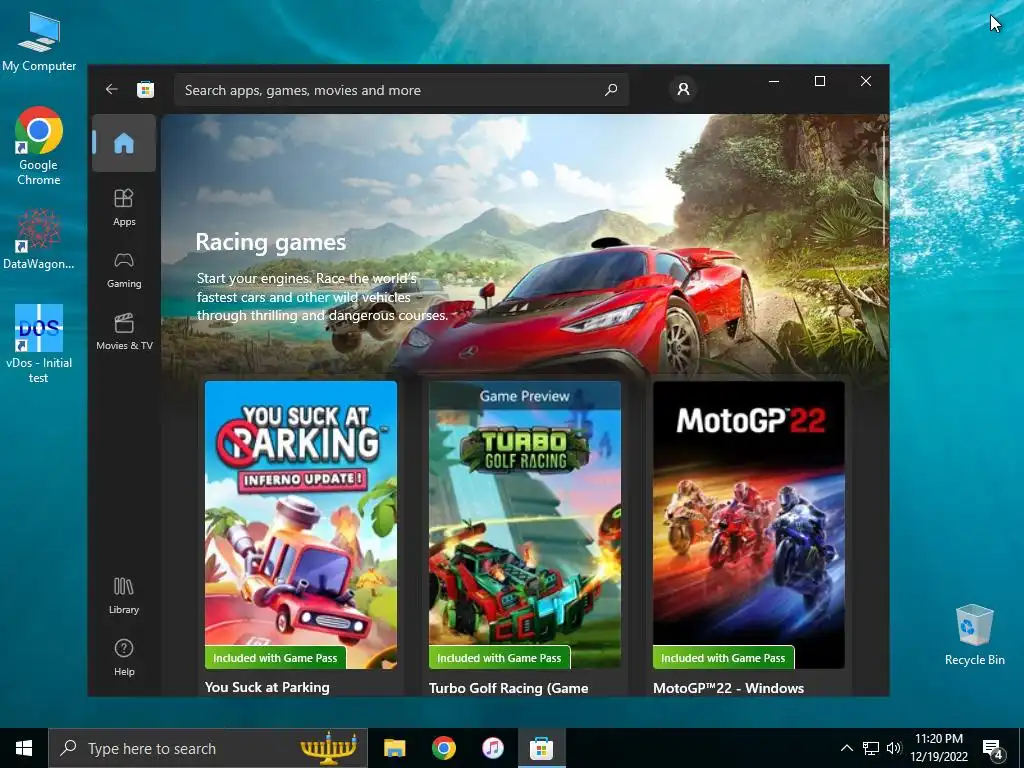This screenshot has width=1024, height=768.
Task: Click Game Pass badge on You Suck at Parking
Action: (275, 658)
